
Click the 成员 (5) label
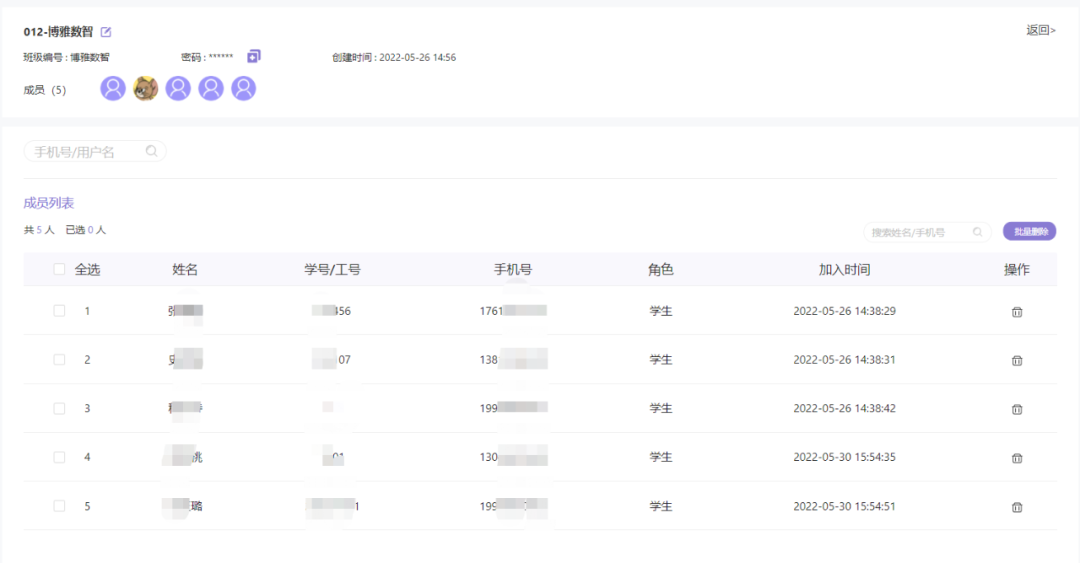tap(45, 90)
